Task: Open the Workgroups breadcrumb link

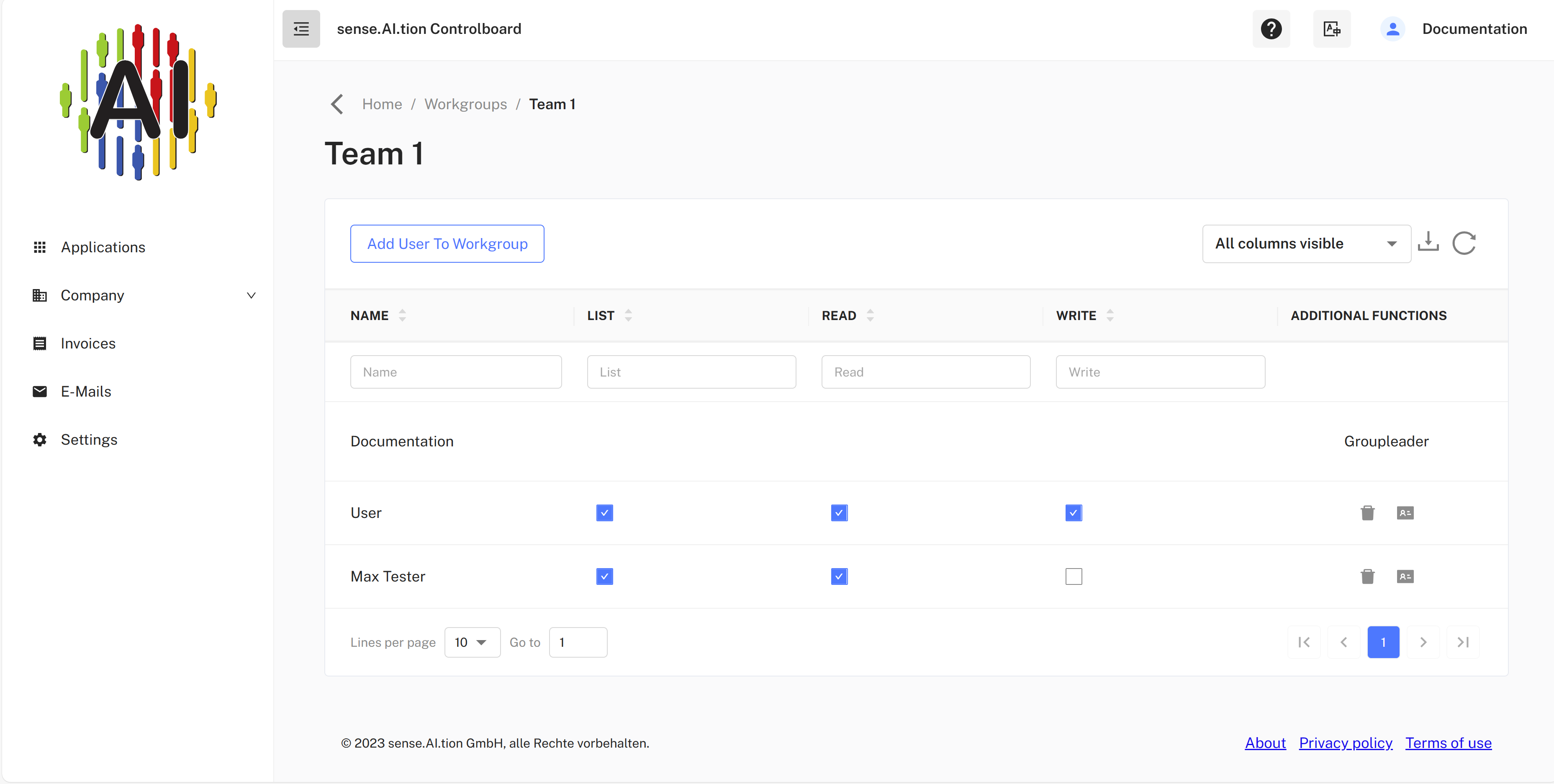Action: coord(465,104)
